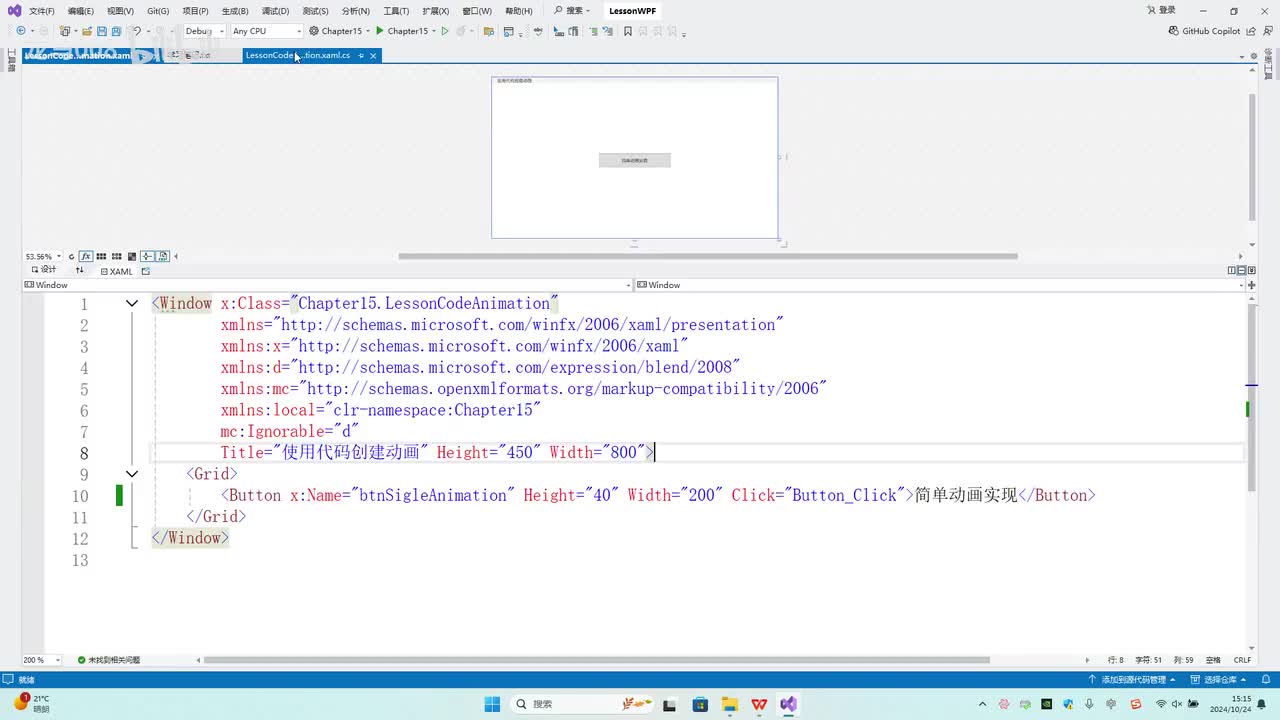Image resolution: width=1280 pixels, height=720 pixels.
Task: Switch to the 设计 design pane tab
Action: pos(44,271)
